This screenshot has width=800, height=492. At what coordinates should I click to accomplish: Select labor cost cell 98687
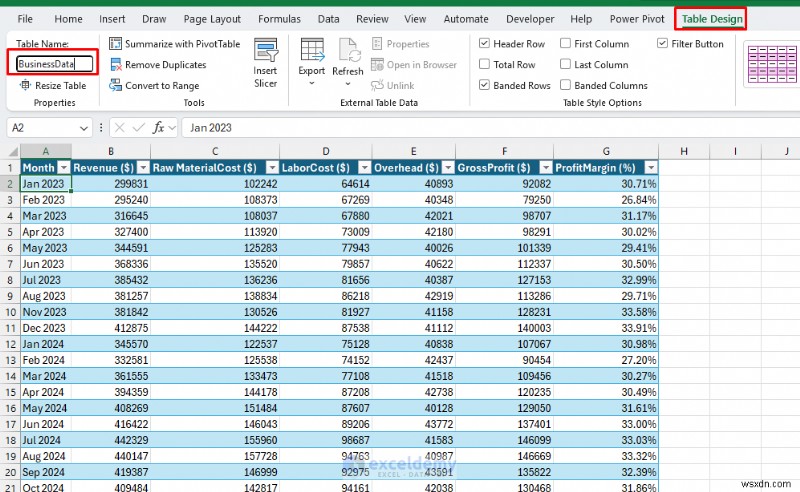(326, 440)
